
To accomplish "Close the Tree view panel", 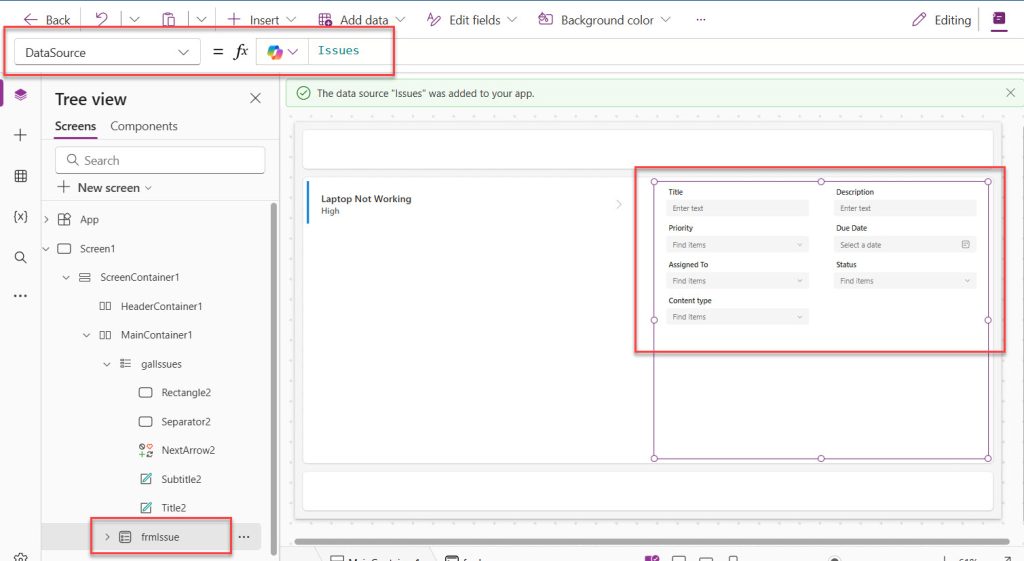I will click(x=255, y=98).
